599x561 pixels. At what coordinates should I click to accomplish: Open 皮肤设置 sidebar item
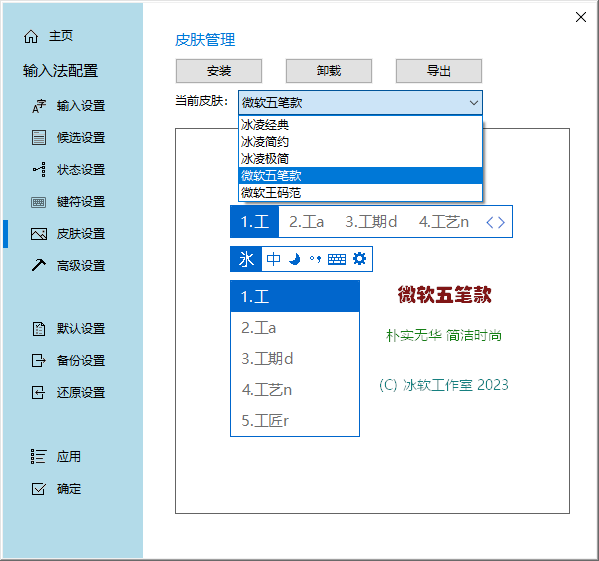tap(68, 233)
